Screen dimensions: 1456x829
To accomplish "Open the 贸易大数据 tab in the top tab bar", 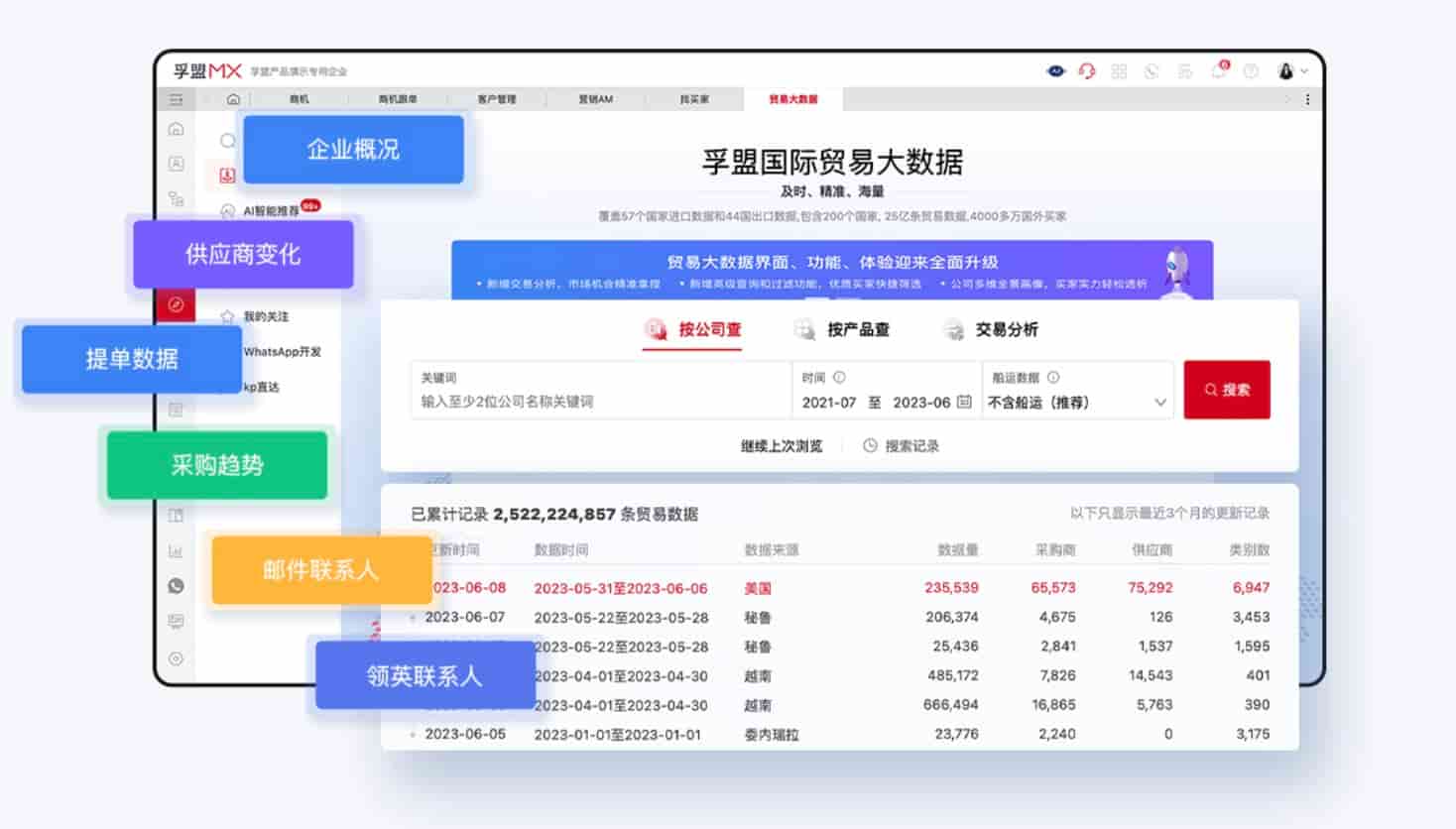I will [x=792, y=99].
